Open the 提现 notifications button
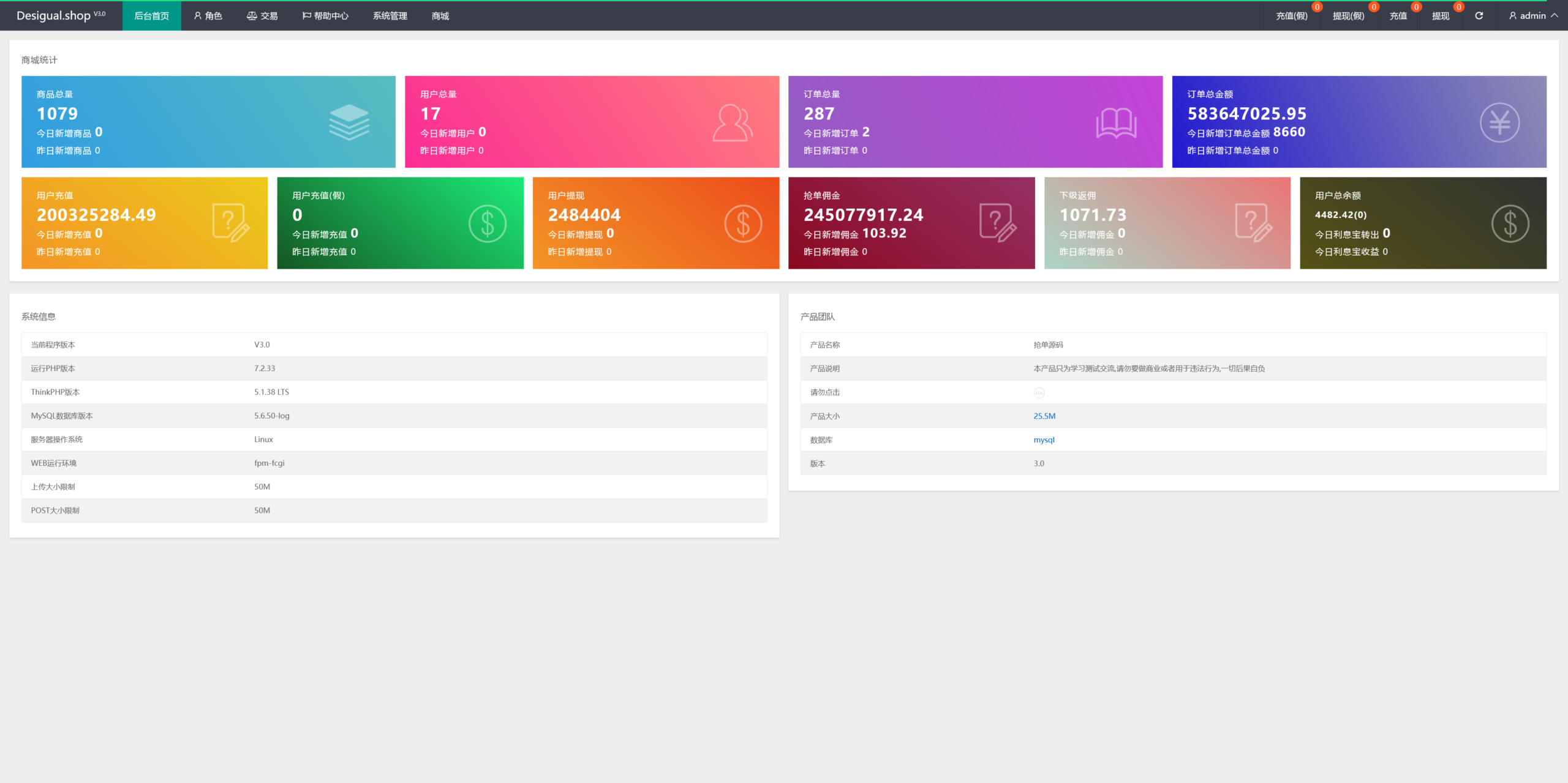The width and height of the screenshot is (1568, 783). click(x=1440, y=16)
